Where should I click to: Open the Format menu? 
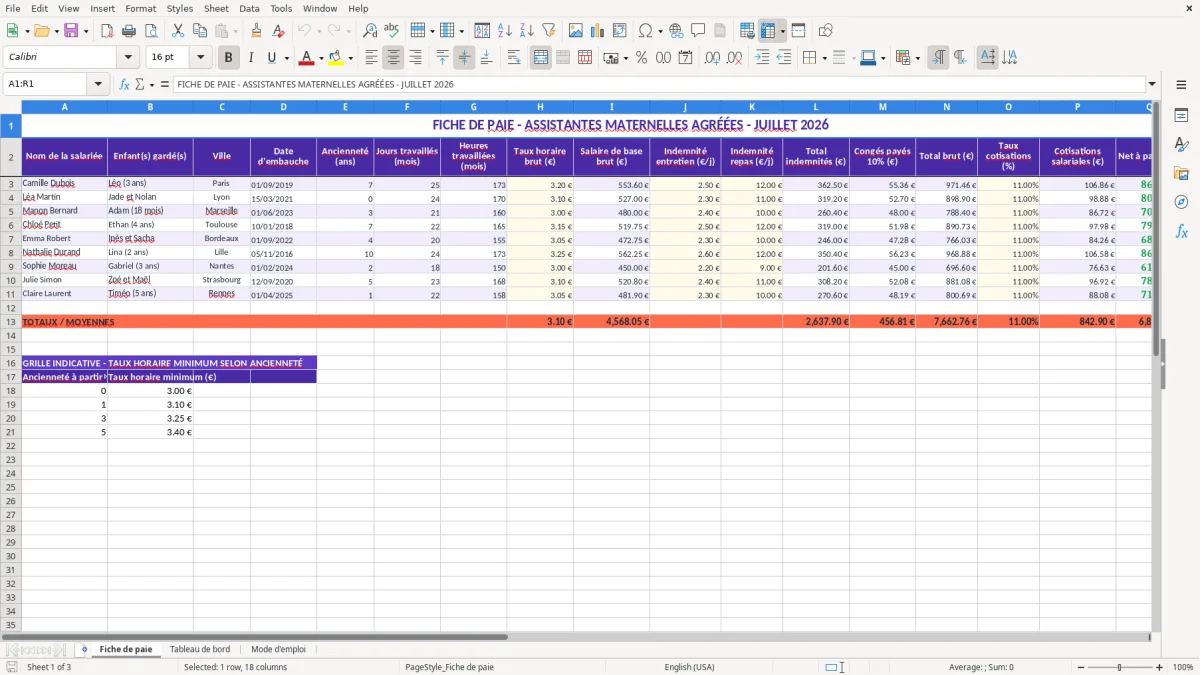140,8
